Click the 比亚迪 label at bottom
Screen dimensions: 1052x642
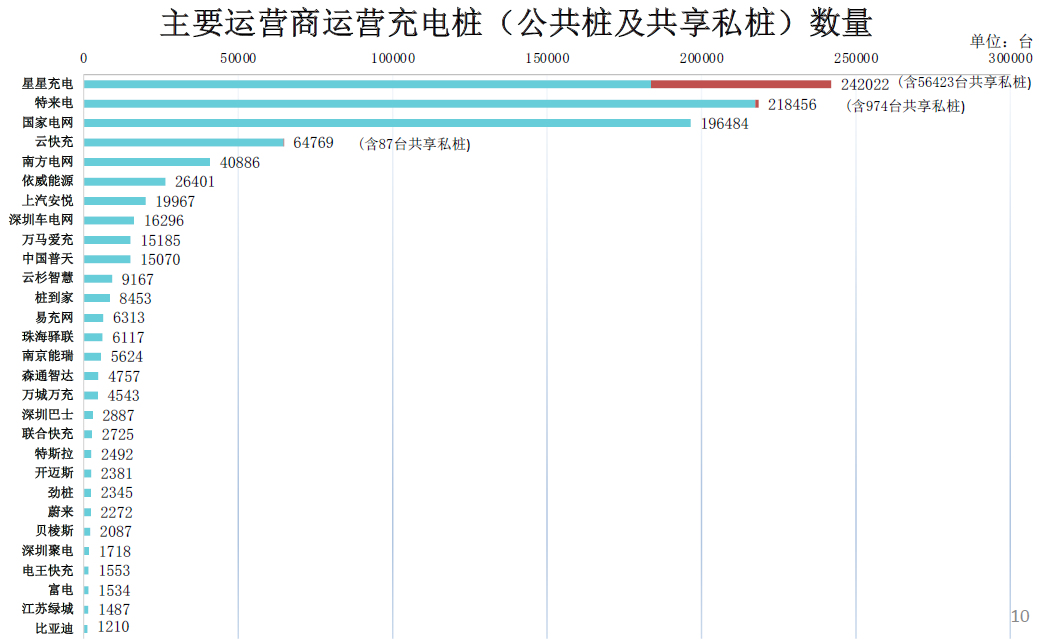(54, 629)
